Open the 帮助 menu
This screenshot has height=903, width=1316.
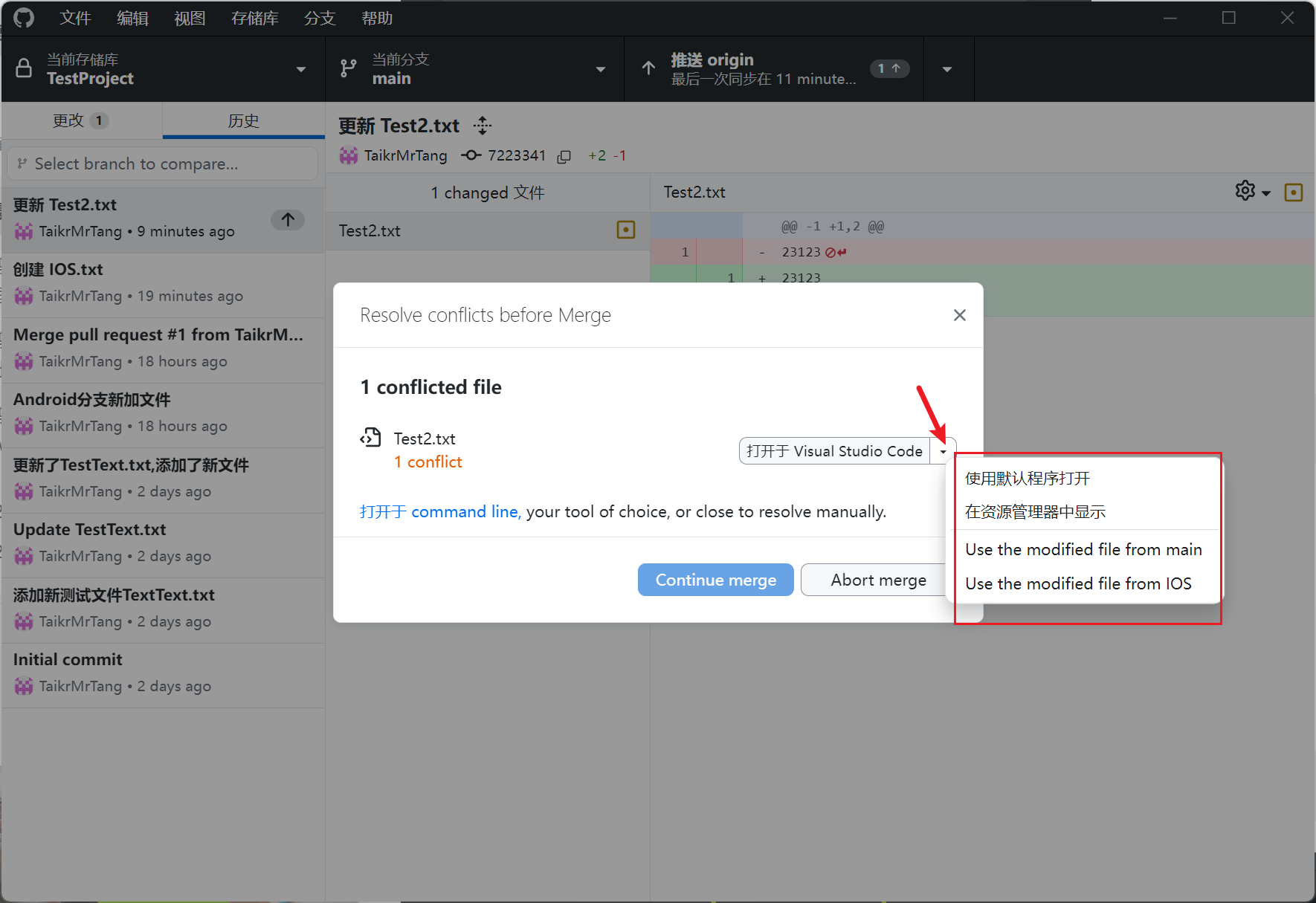tap(377, 18)
